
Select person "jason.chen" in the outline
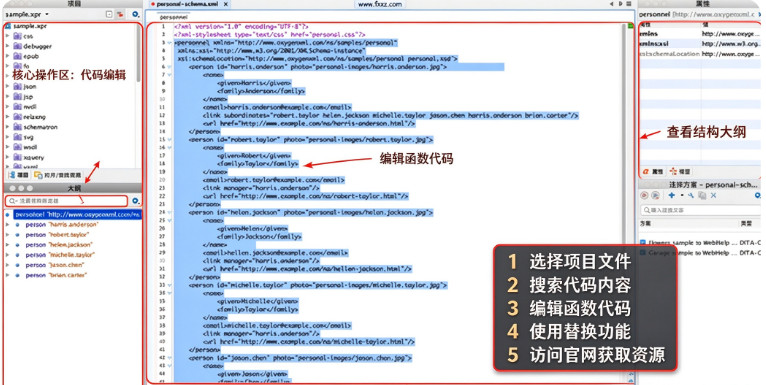pyautogui.click(x=55, y=265)
